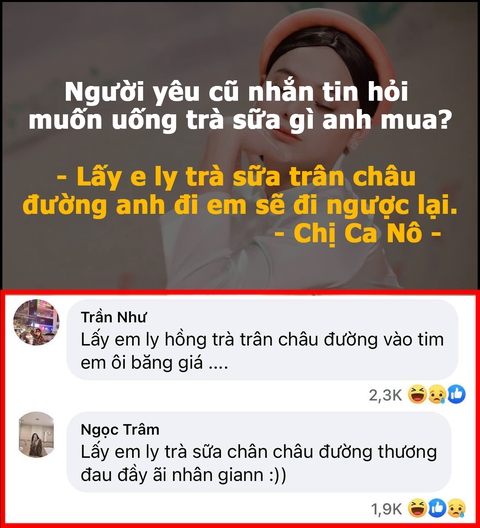
Task: Click the line 'muốn uống trà sữa gì anh mua?'
Action: point(239,120)
